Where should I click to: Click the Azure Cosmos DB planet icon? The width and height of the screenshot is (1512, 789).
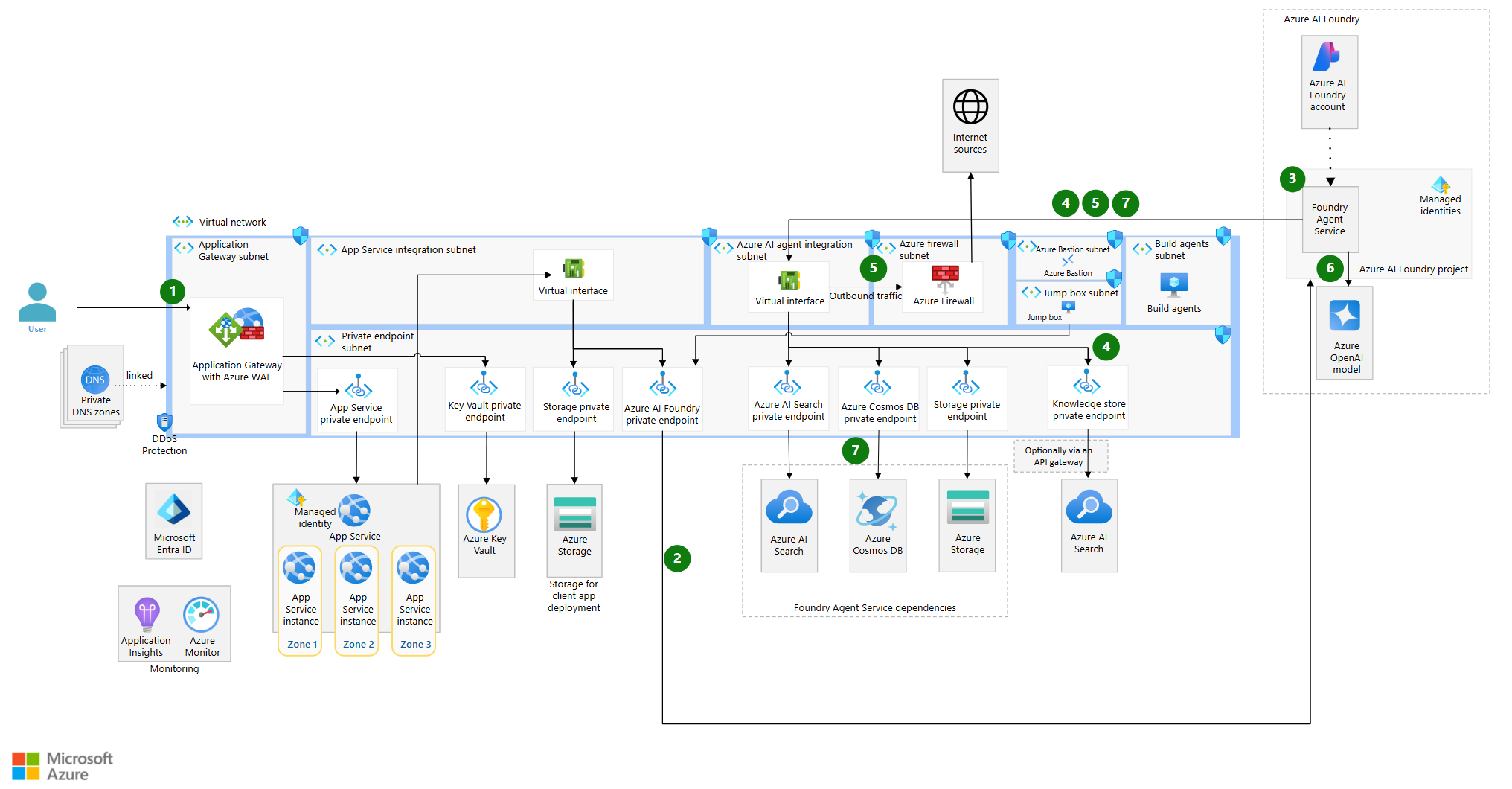click(877, 511)
